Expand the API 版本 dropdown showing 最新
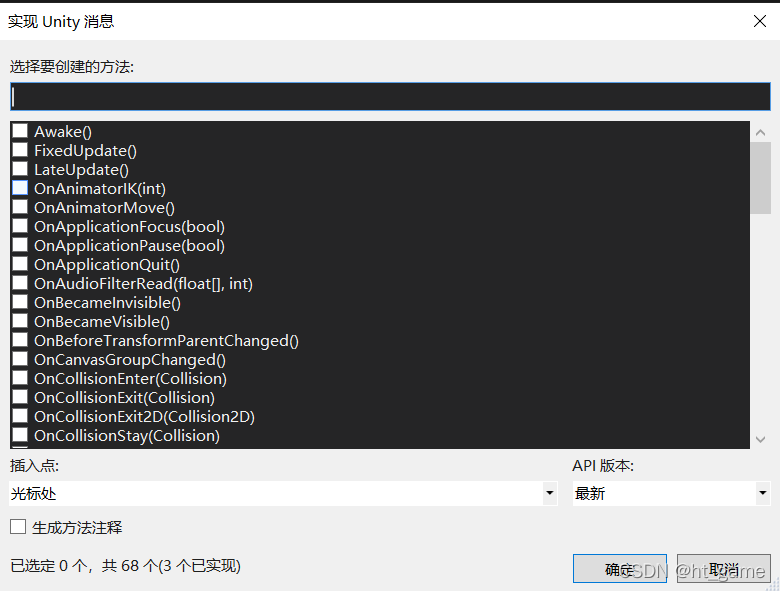The width and height of the screenshot is (780, 591). pyautogui.click(x=671, y=493)
